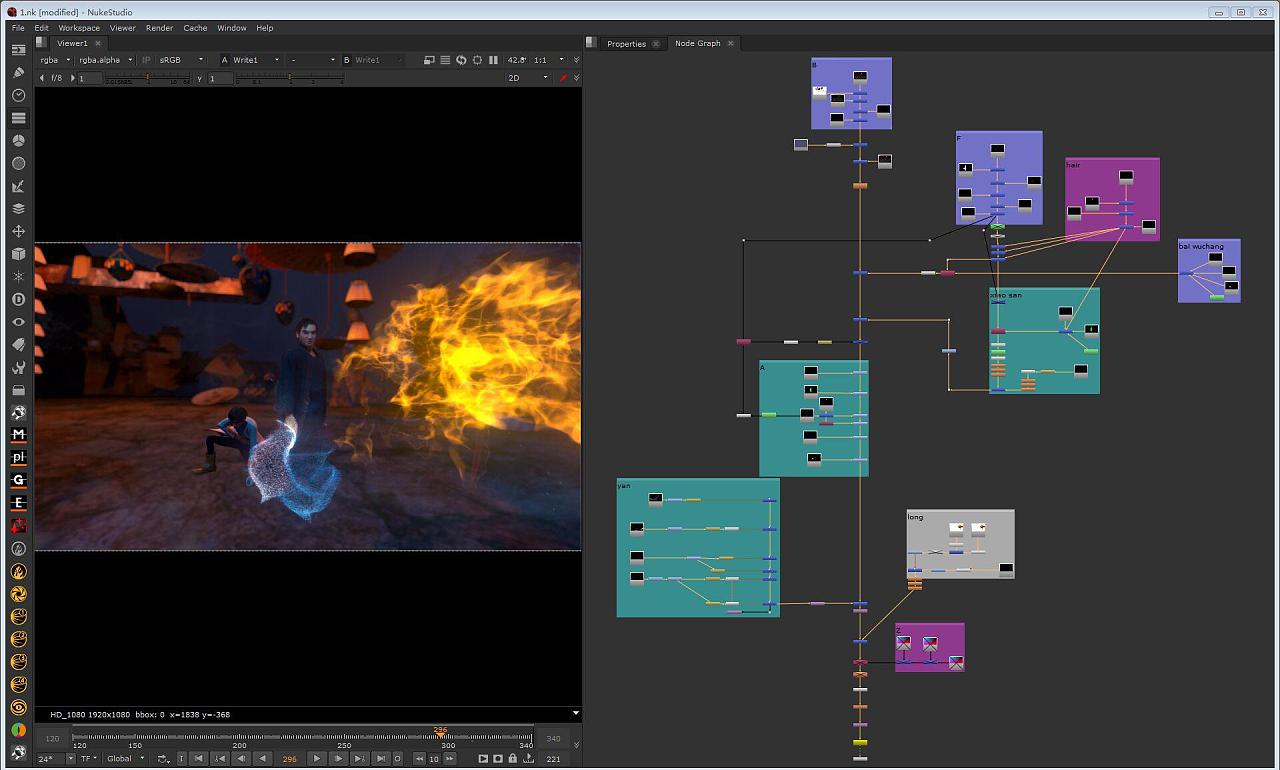Toggle the IP input process button
This screenshot has width=1280, height=770.
147,60
